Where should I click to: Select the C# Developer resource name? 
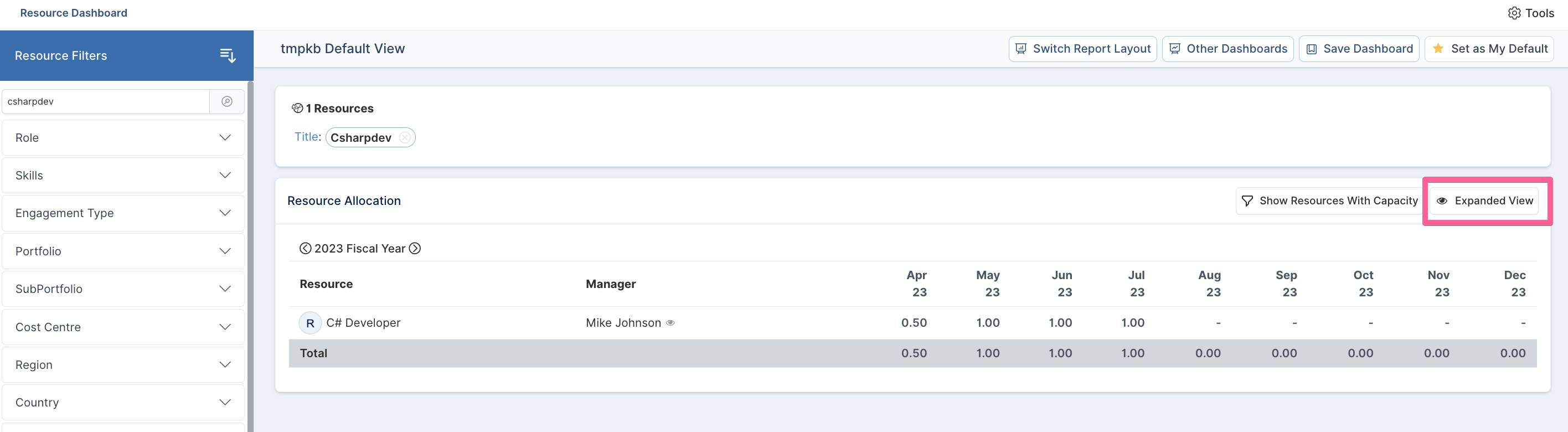(x=363, y=323)
